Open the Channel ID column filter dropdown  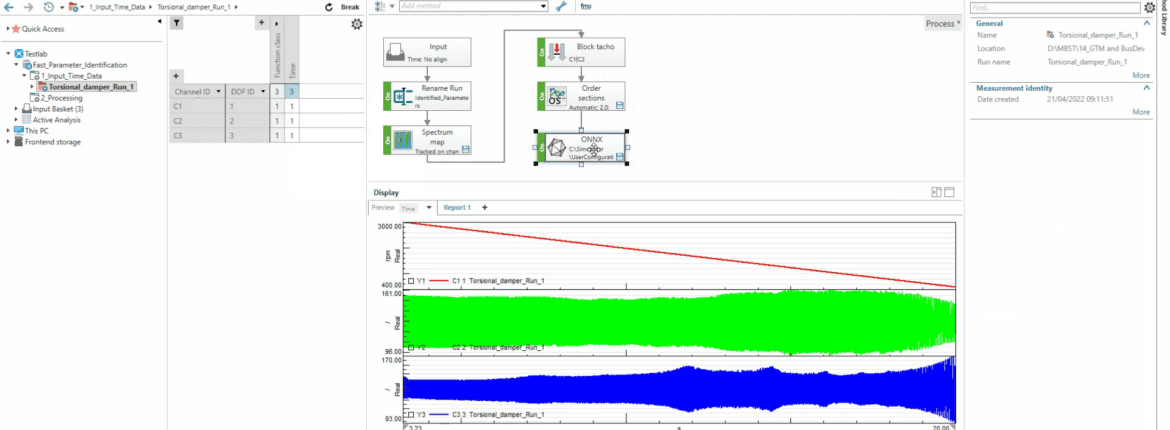tap(220, 91)
